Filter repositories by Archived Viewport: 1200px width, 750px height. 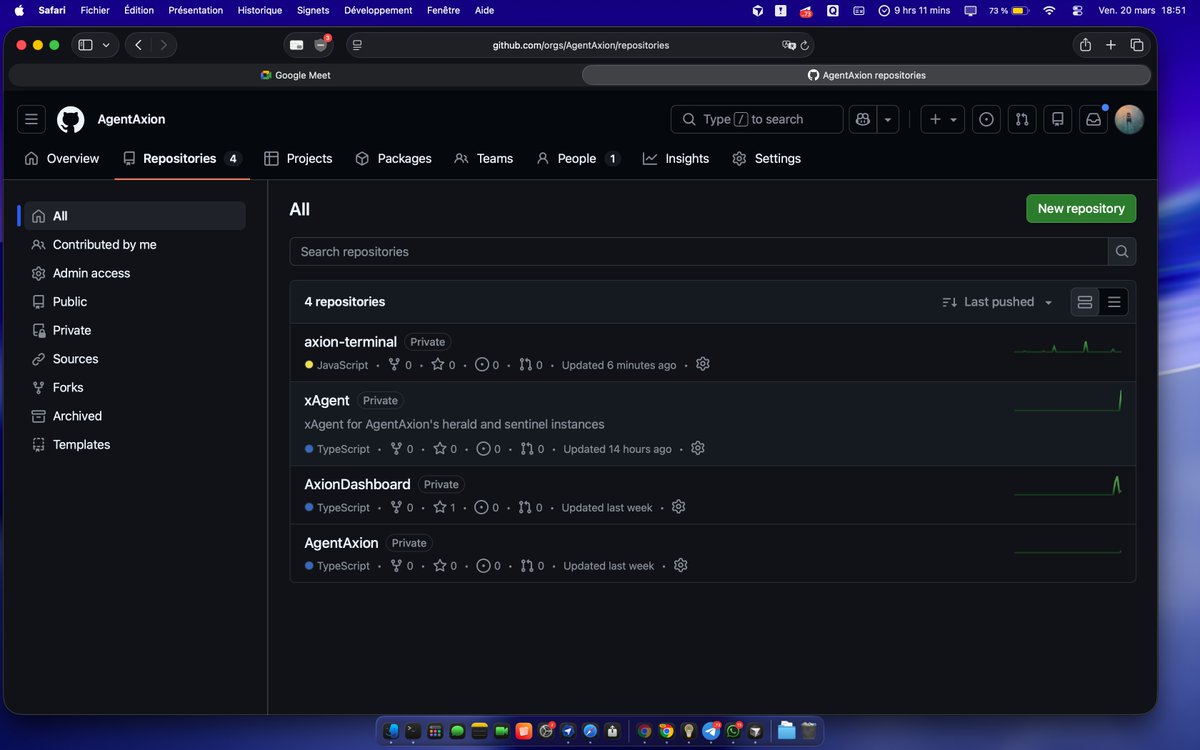[135, 416]
